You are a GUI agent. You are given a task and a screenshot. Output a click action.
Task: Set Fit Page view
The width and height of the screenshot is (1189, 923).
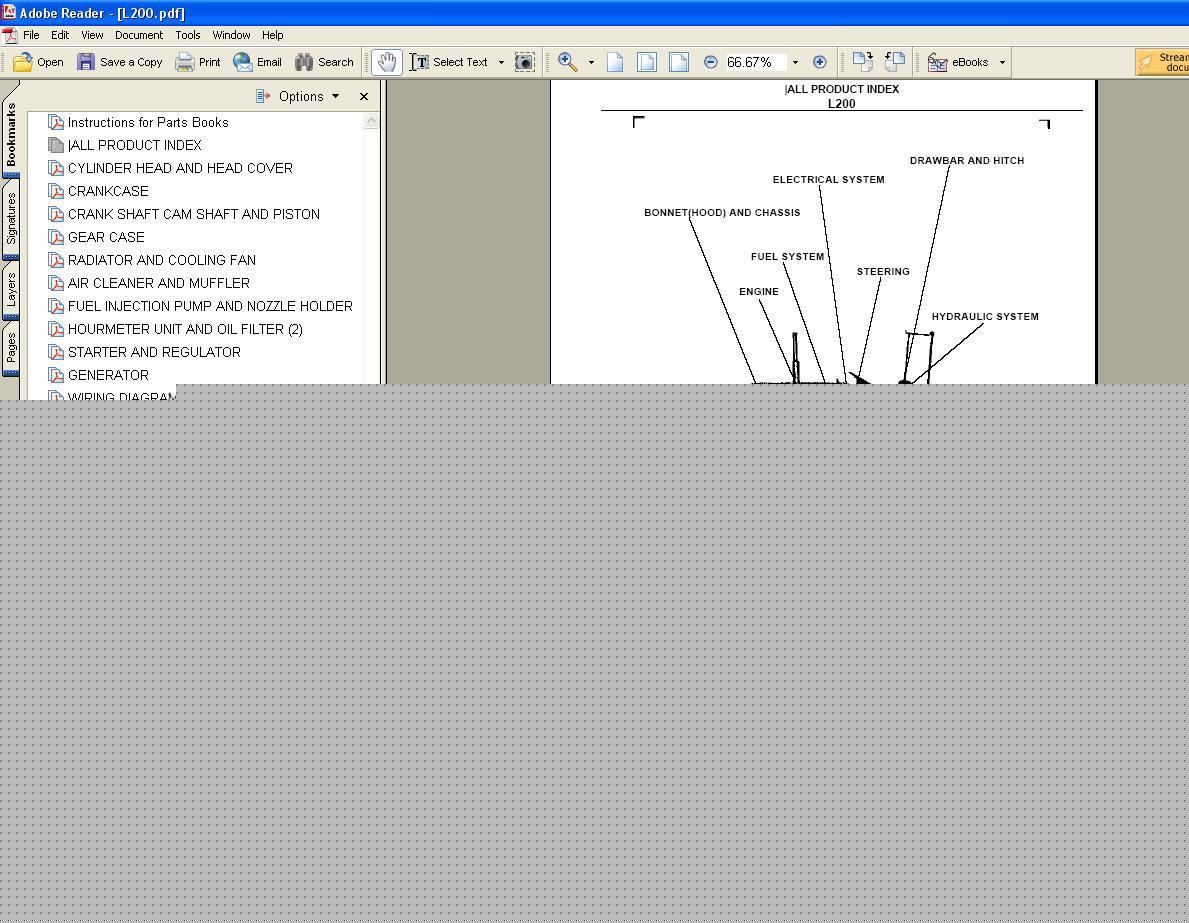tap(647, 62)
